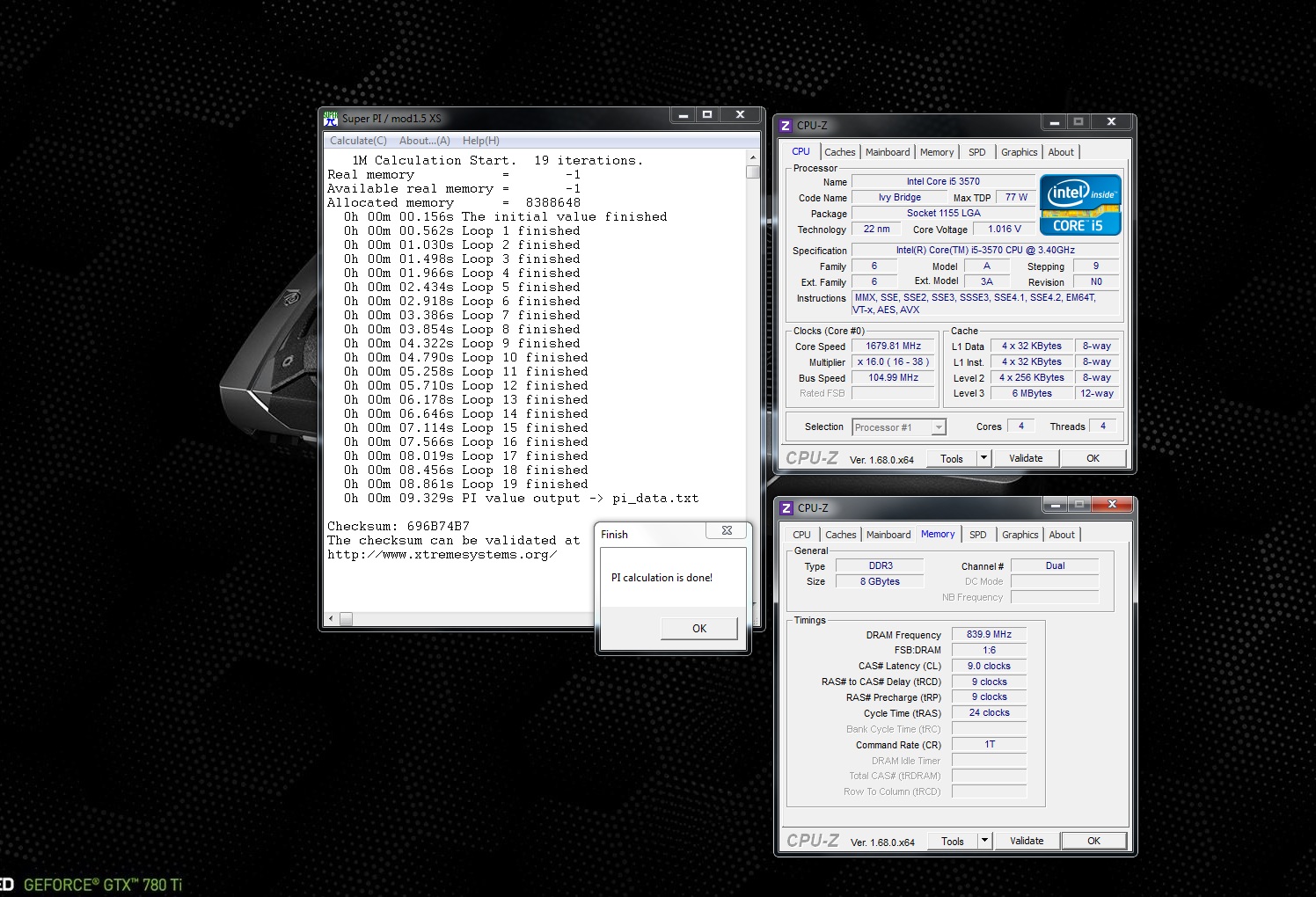Click the CAS# Latency value 9.0 clocks

pyautogui.click(x=989, y=667)
